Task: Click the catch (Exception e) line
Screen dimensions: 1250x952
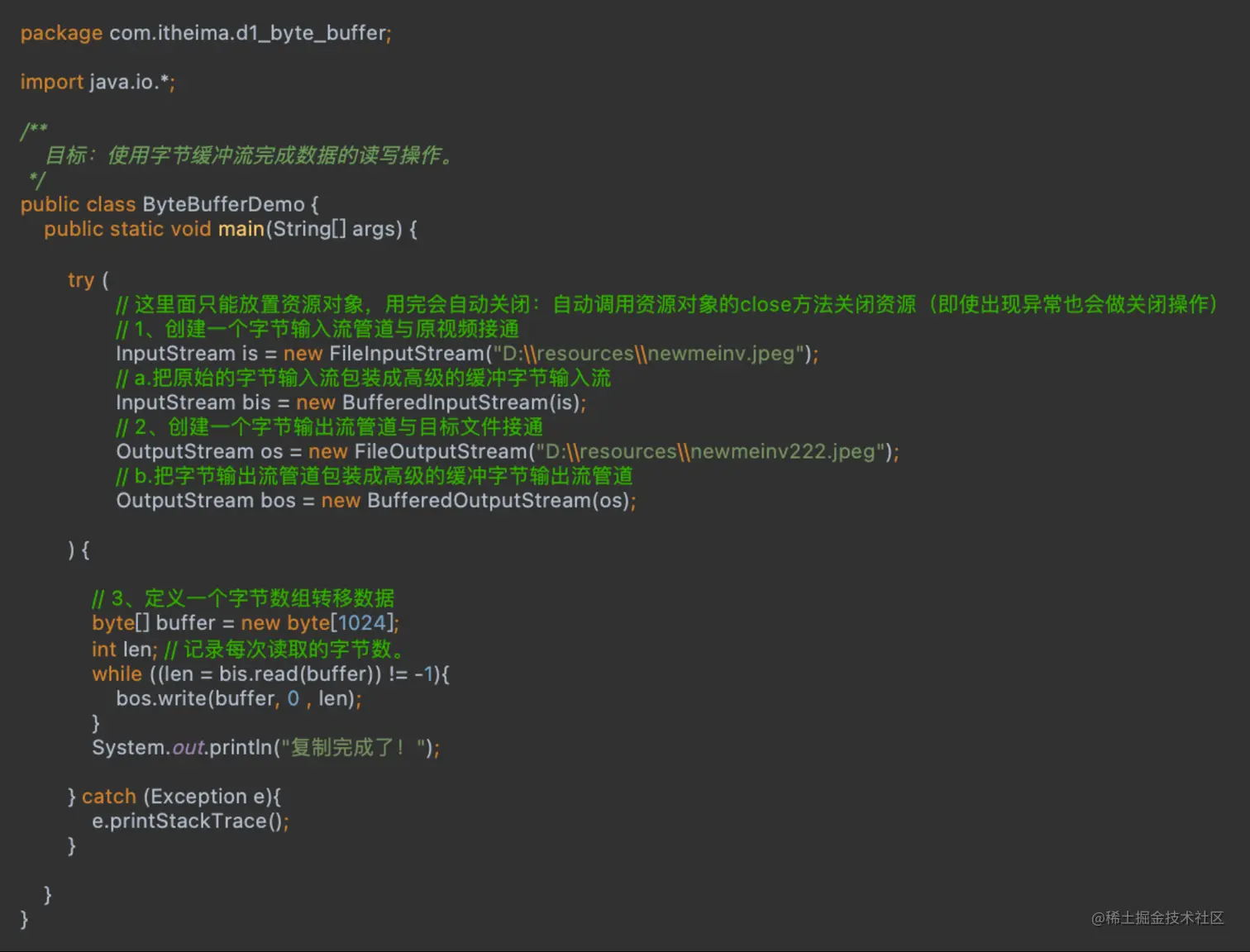Action: pyautogui.click(x=174, y=797)
